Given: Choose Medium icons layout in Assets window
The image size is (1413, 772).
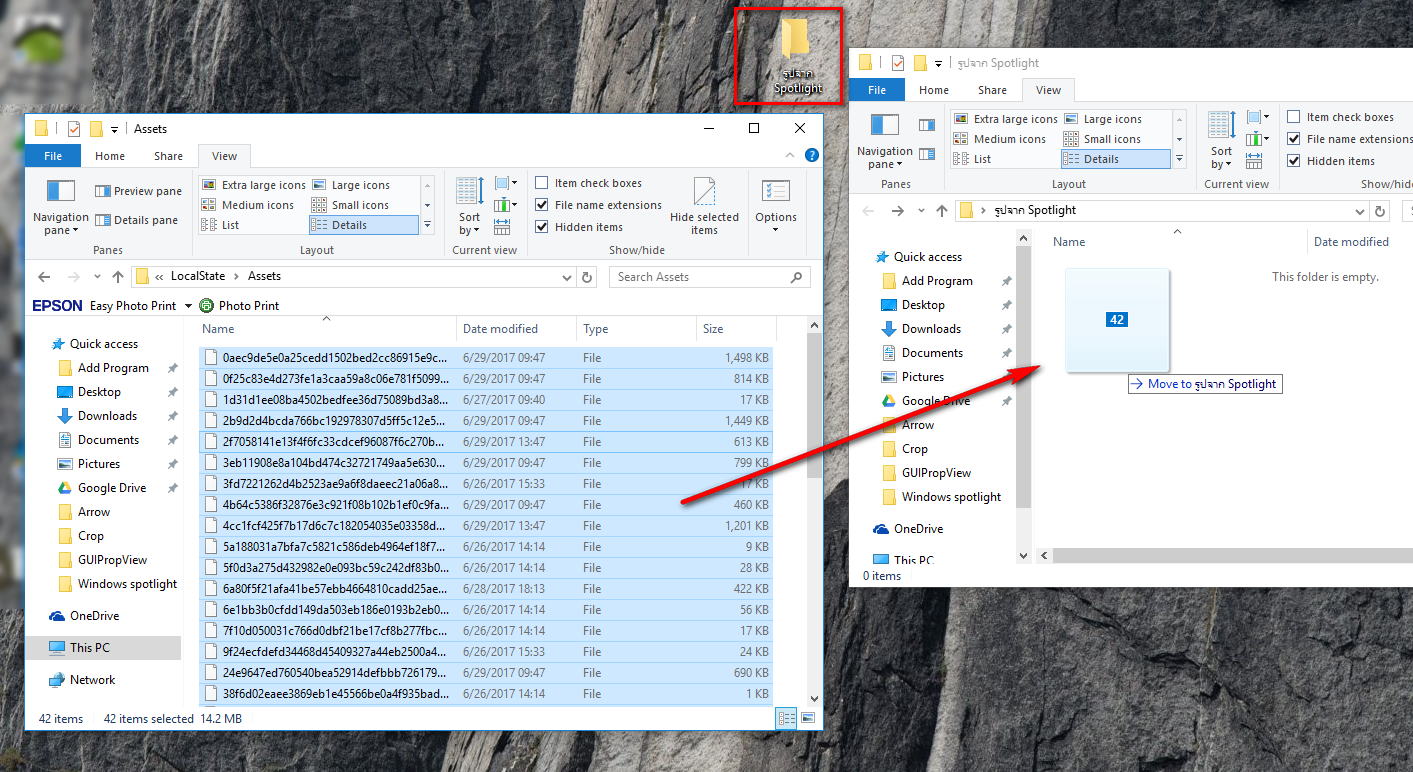Looking at the screenshot, I should click(x=248, y=205).
